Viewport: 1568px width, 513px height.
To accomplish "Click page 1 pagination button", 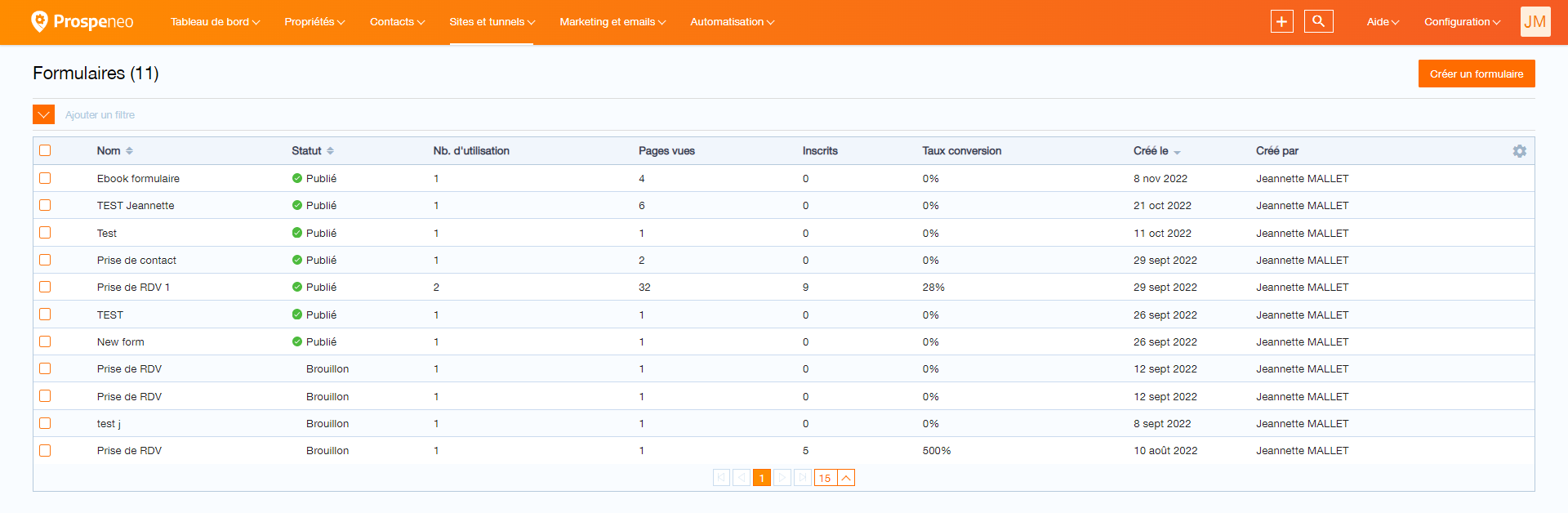I will point(762,478).
